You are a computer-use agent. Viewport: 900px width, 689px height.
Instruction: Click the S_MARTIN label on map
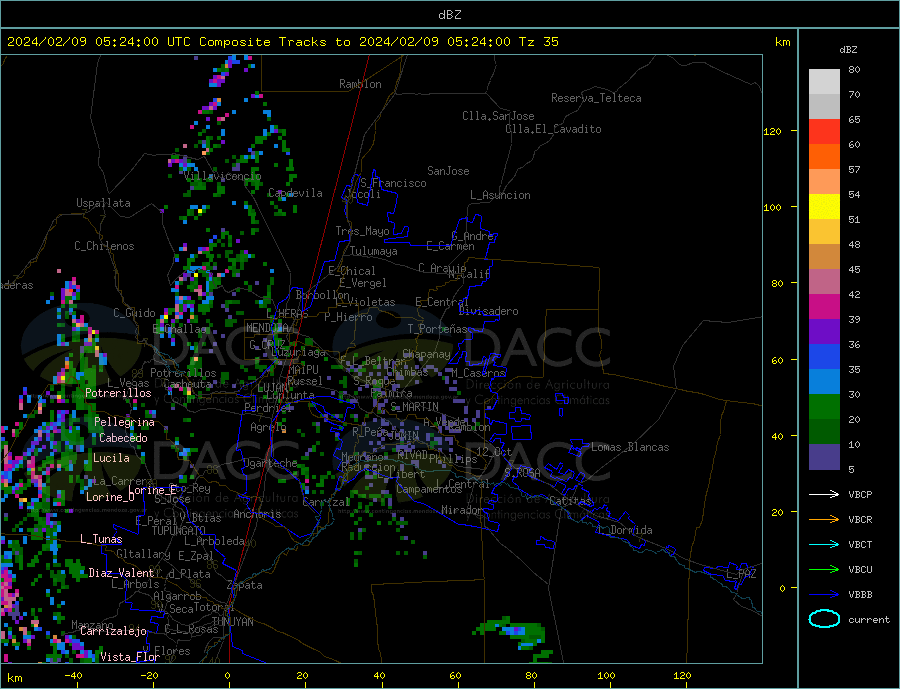point(414,407)
